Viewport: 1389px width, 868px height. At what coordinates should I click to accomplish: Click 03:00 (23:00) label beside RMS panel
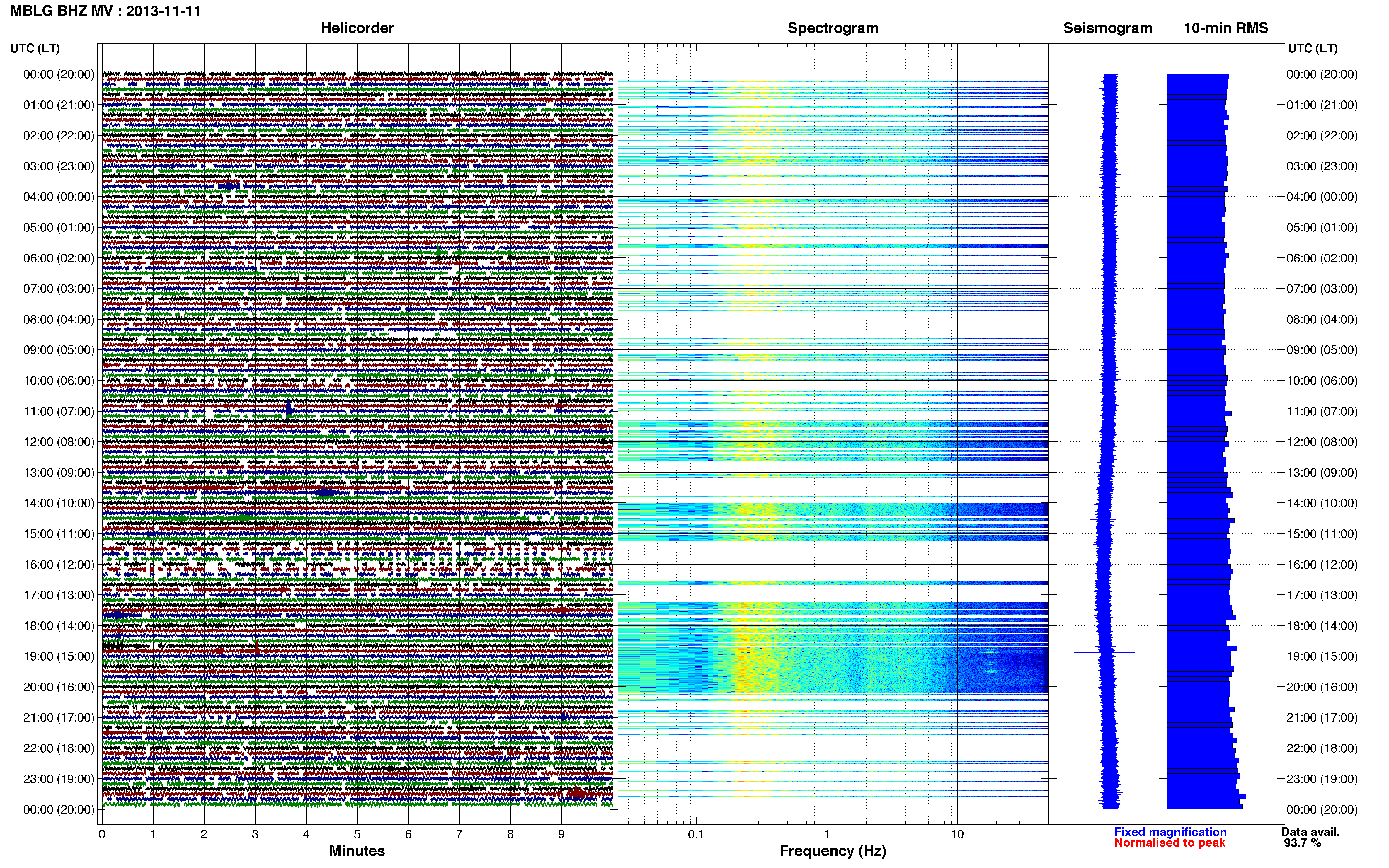click(x=1322, y=166)
